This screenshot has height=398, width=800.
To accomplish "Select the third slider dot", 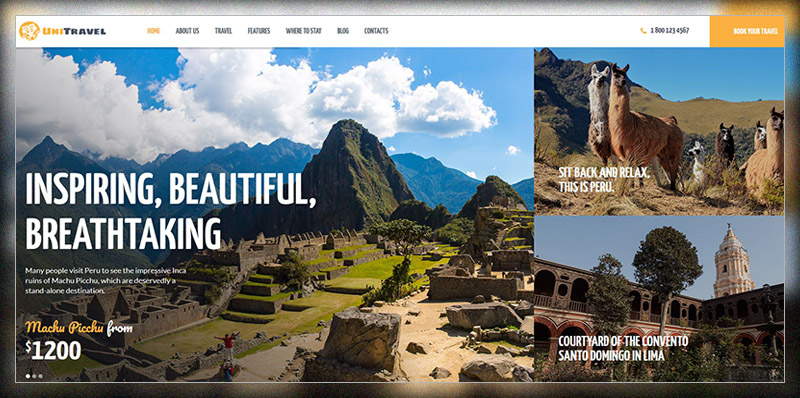I will point(40,376).
